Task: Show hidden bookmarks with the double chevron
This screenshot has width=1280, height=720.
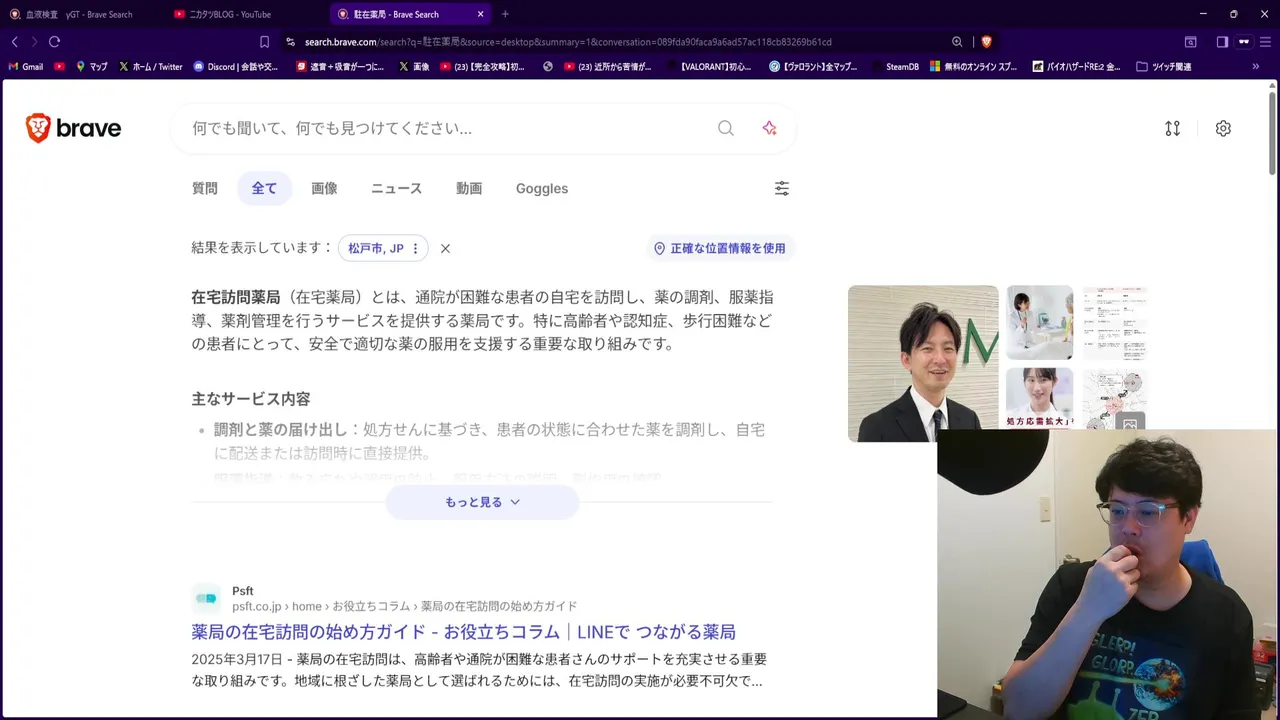Action: point(1256,67)
